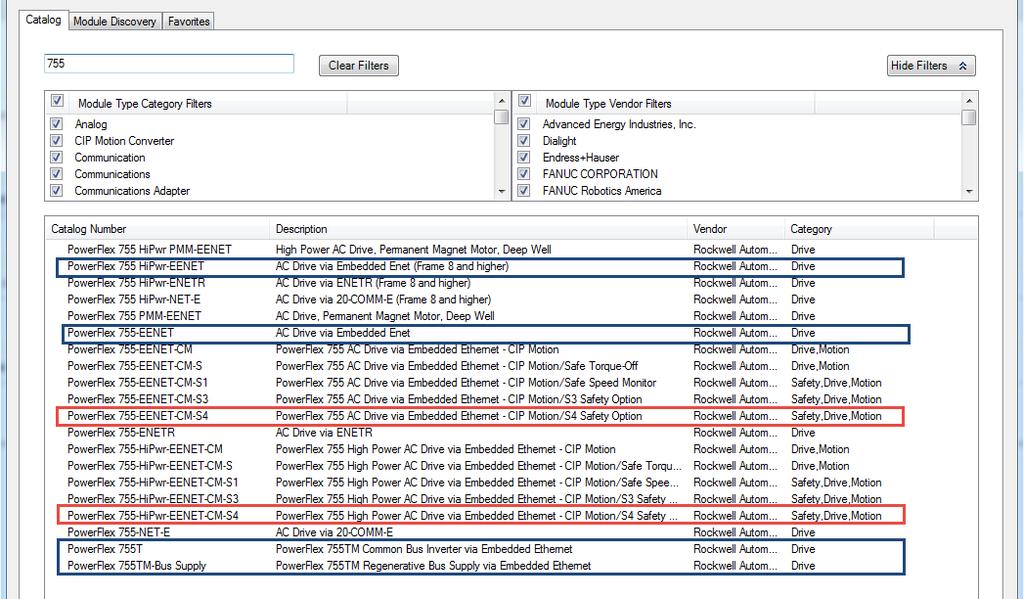Image resolution: width=1024 pixels, height=599 pixels.
Task: Sort by the Category column header
Action: [x=859, y=229]
